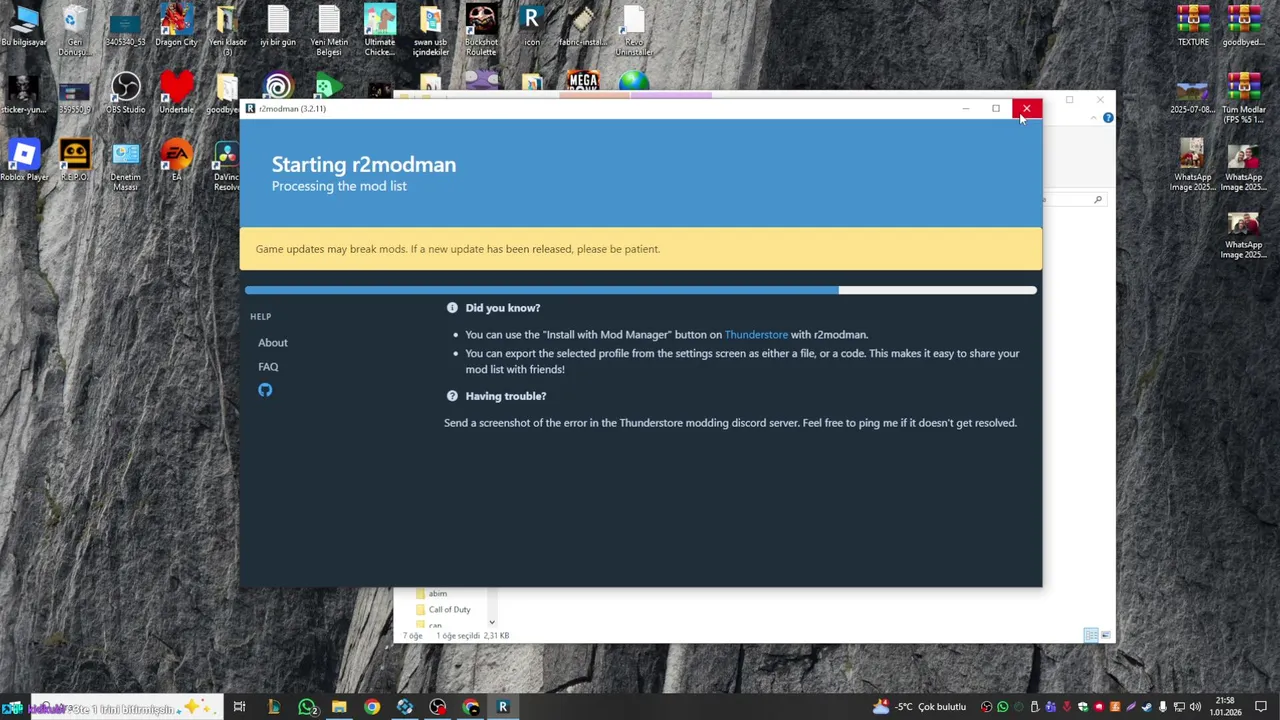Select the Dragon City desktop shortcut

tap(176, 26)
